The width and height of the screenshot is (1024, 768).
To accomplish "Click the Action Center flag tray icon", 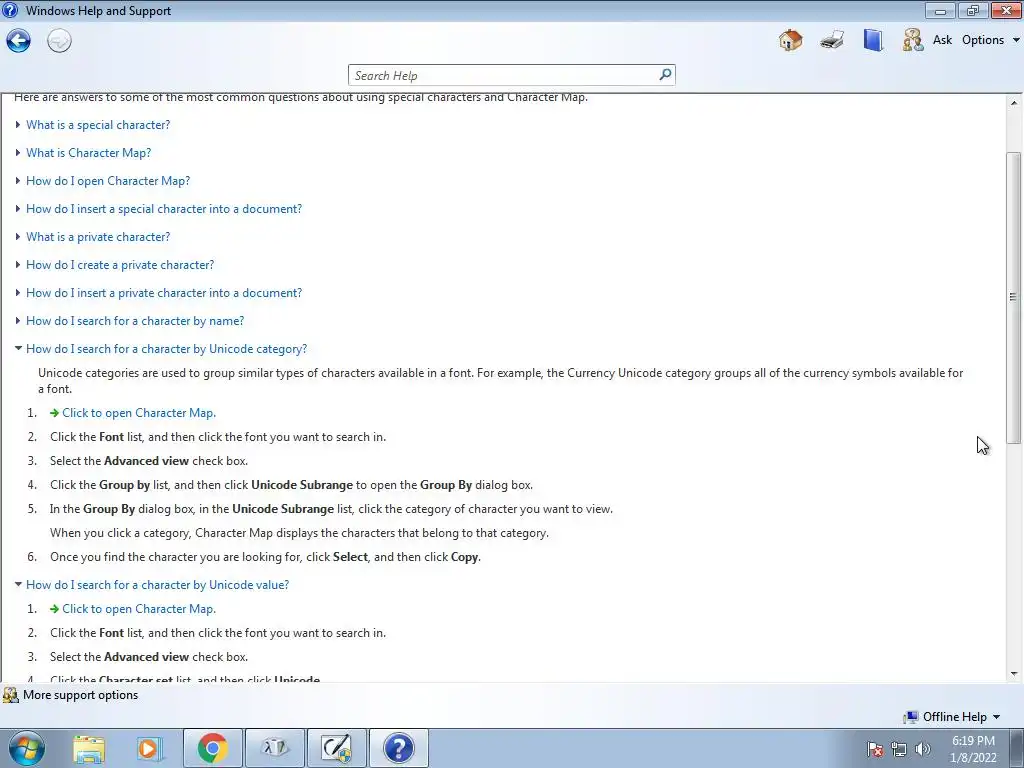I will (x=875, y=749).
